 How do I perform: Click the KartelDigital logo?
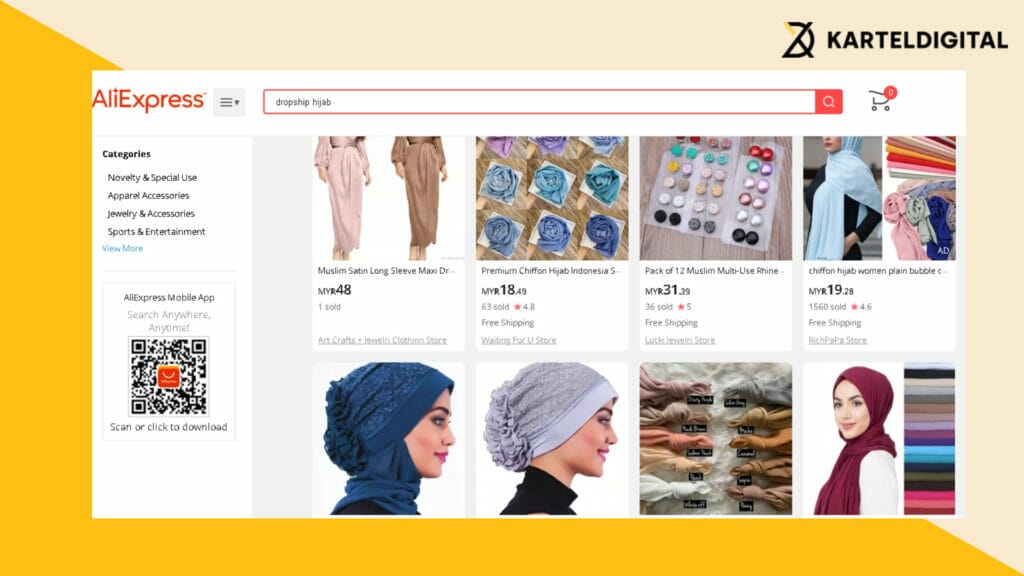[895, 40]
